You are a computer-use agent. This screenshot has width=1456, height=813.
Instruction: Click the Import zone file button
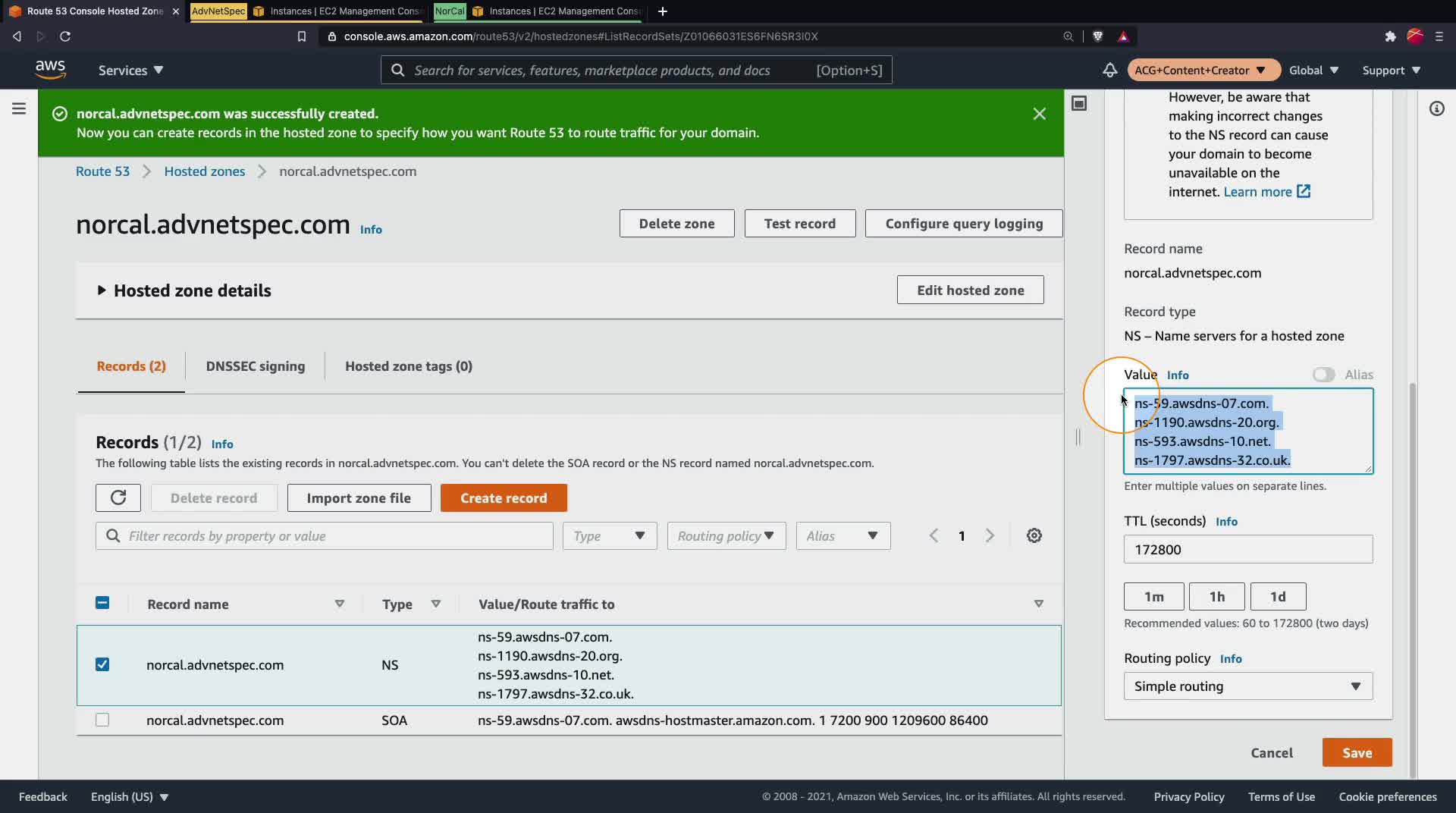coord(359,498)
